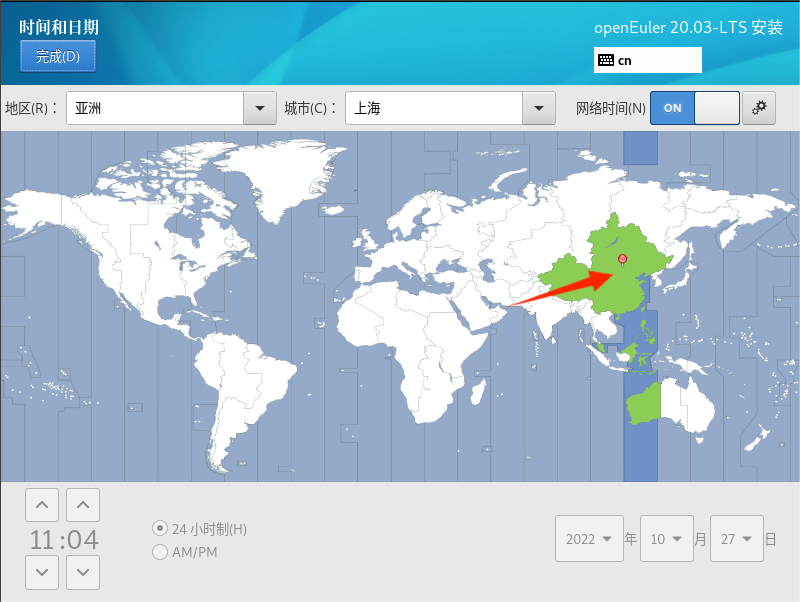Increase hours with up arrow
Image resolution: width=800 pixels, height=602 pixels.
(41, 505)
